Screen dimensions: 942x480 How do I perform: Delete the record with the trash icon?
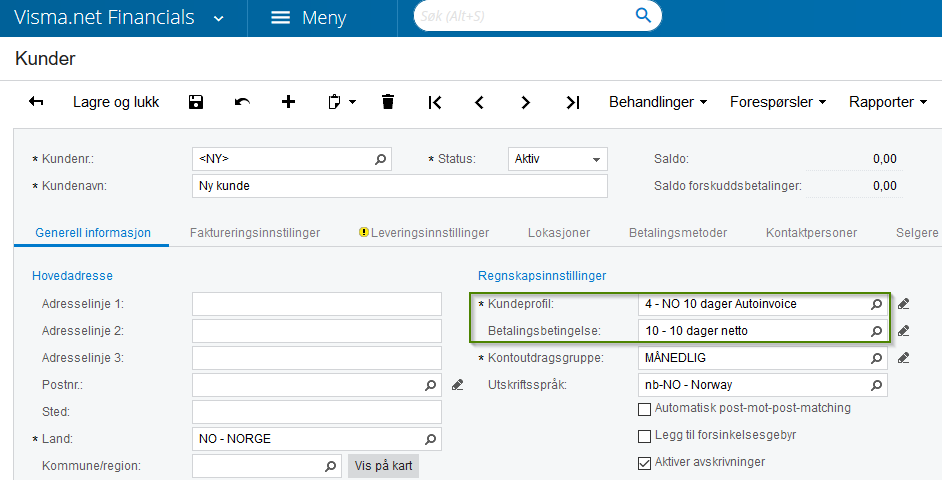[388, 102]
